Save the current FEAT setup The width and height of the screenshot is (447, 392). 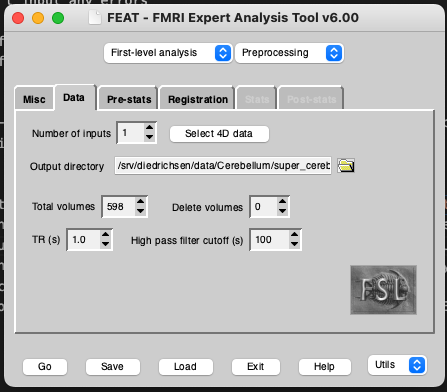pos(112,367)
